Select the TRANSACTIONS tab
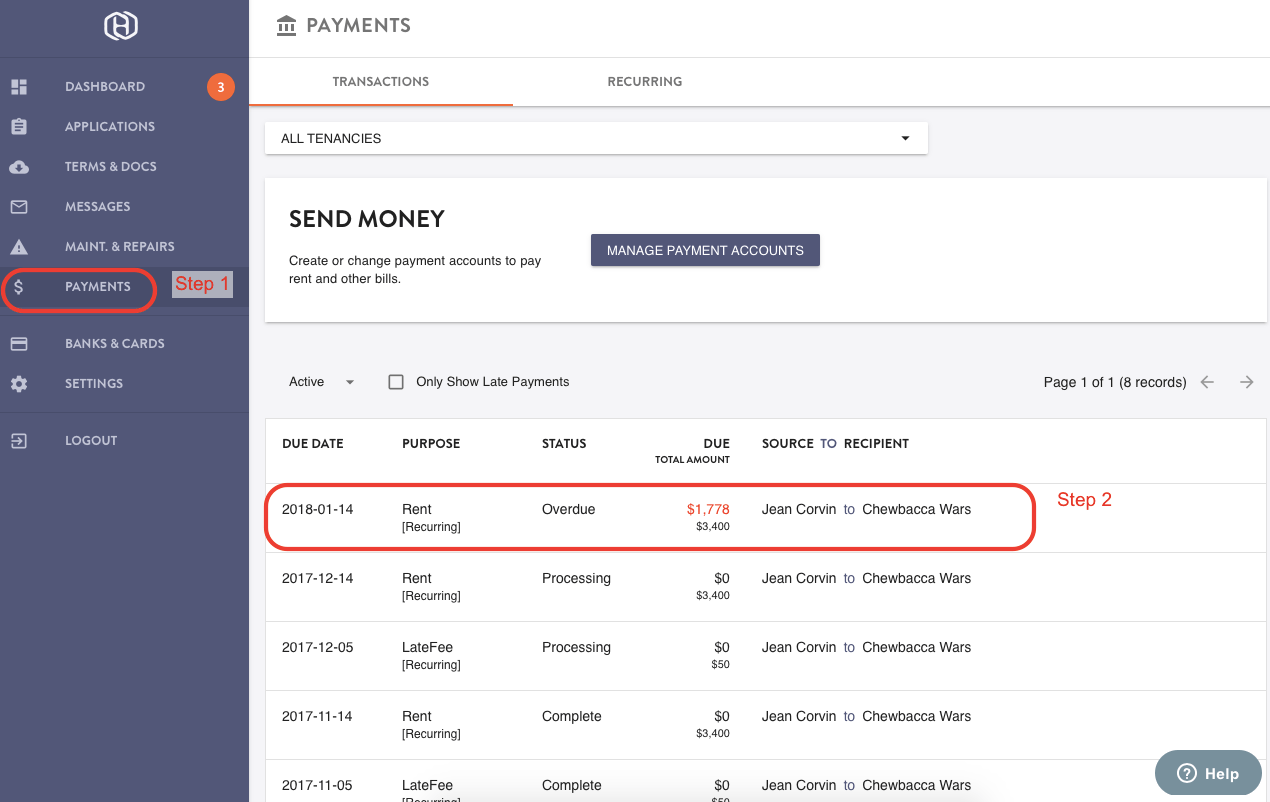 [x=381, y=81]
